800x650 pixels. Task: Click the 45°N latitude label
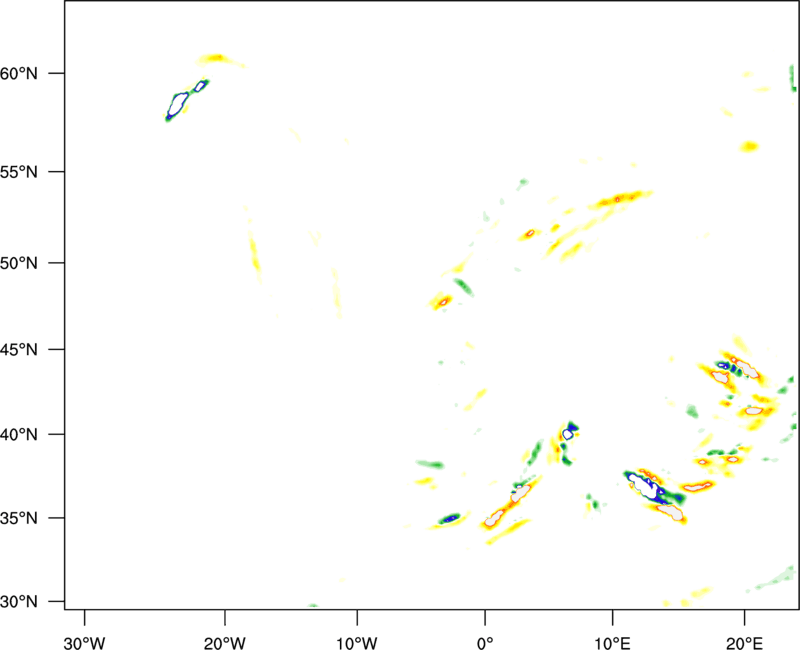[19, 350]
